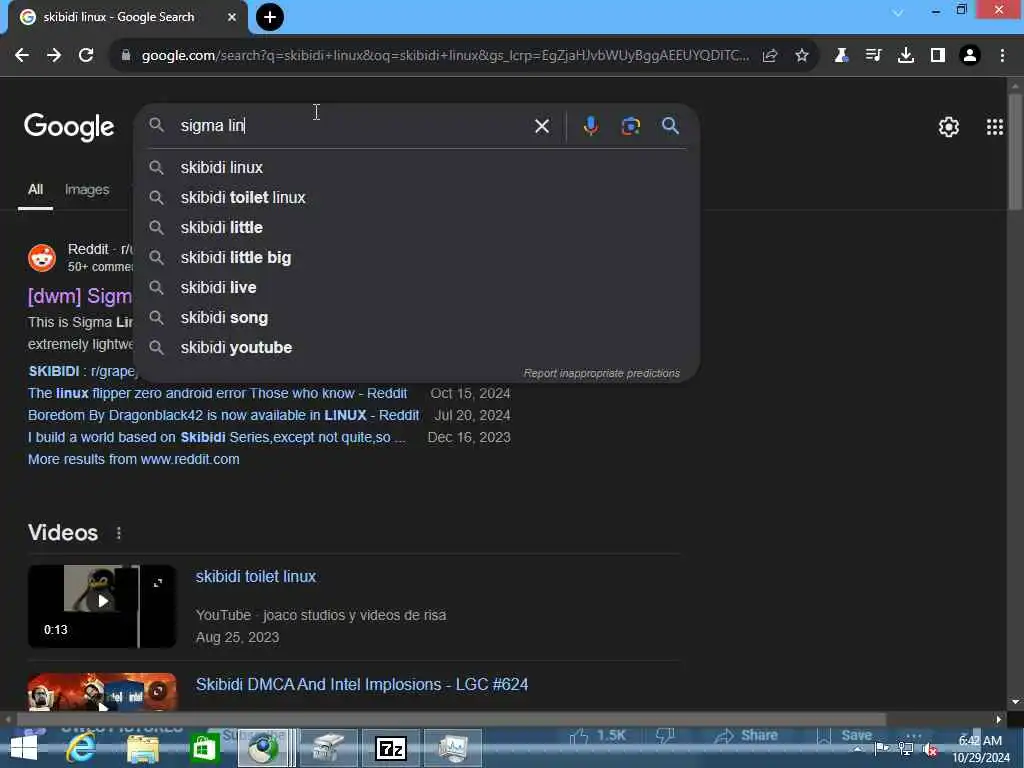Screen dimensions: 1024x768
Task: Click 'More results from www.reddit.com'
Action: [133, 459]
